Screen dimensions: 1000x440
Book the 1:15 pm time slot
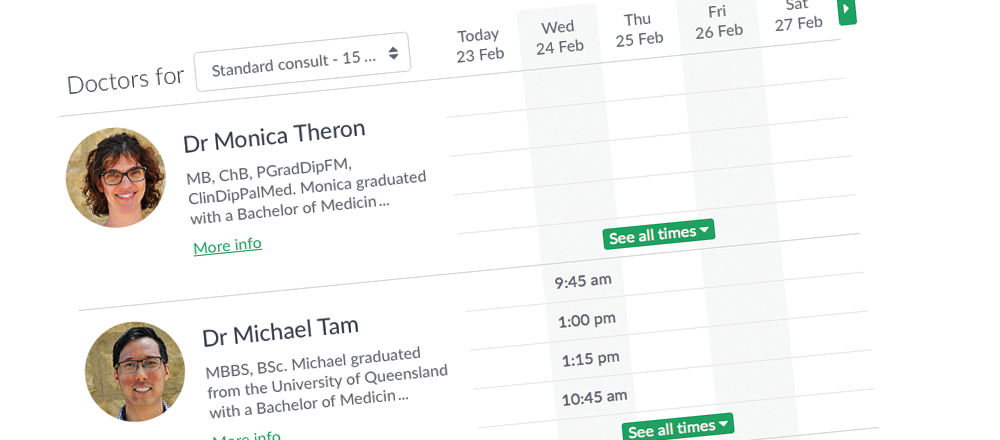click(x=591, y=360)
